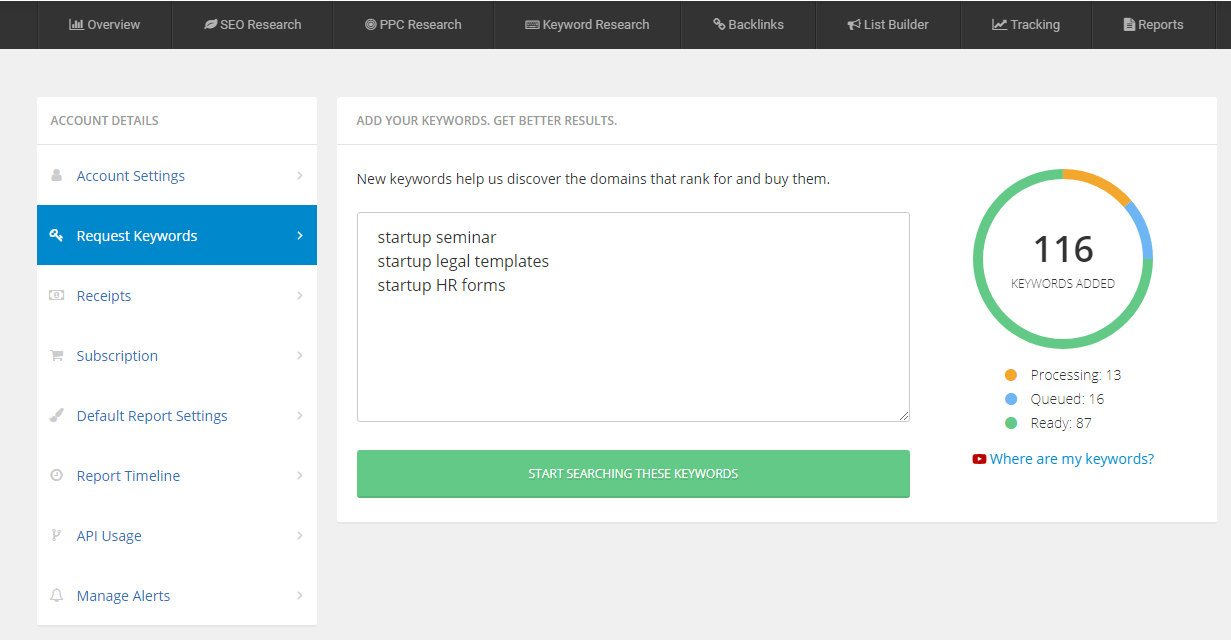The width and height of the screenshot is (1231, 640).
Task: Go to the SEO Research tab
Action: click(252, 24)
